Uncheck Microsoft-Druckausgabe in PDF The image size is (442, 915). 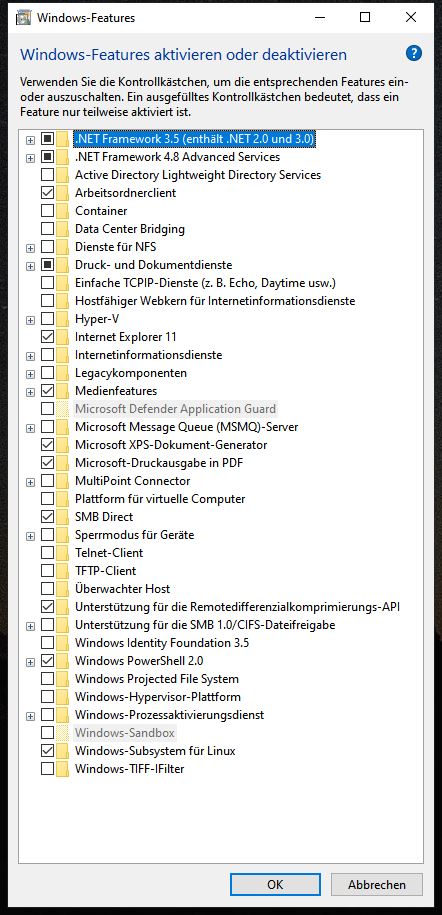[47, 463]
